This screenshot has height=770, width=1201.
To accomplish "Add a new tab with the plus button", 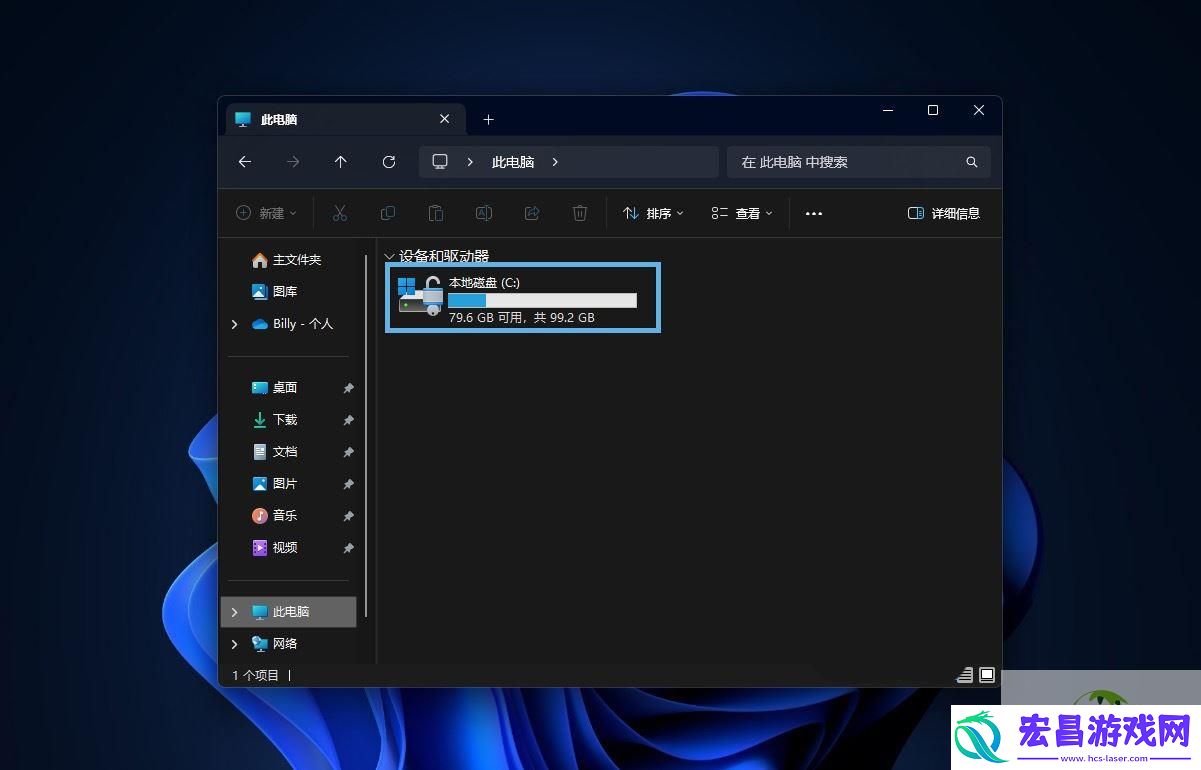I will pos(488,119).
